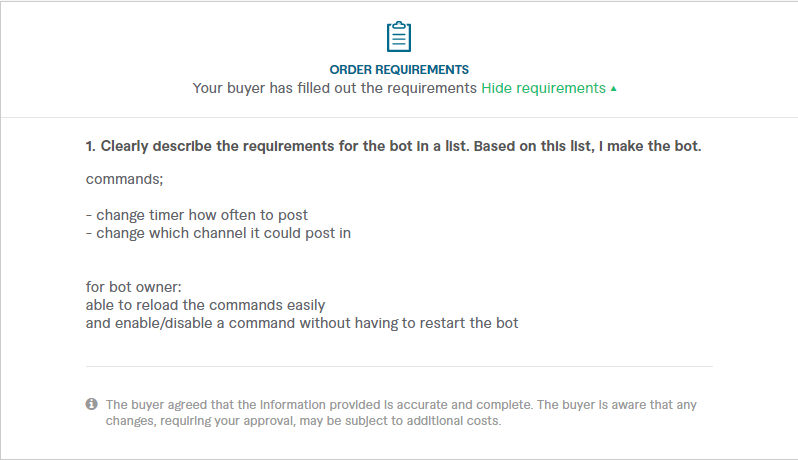Click the 'subject to additional costs' line

[303, 421]
